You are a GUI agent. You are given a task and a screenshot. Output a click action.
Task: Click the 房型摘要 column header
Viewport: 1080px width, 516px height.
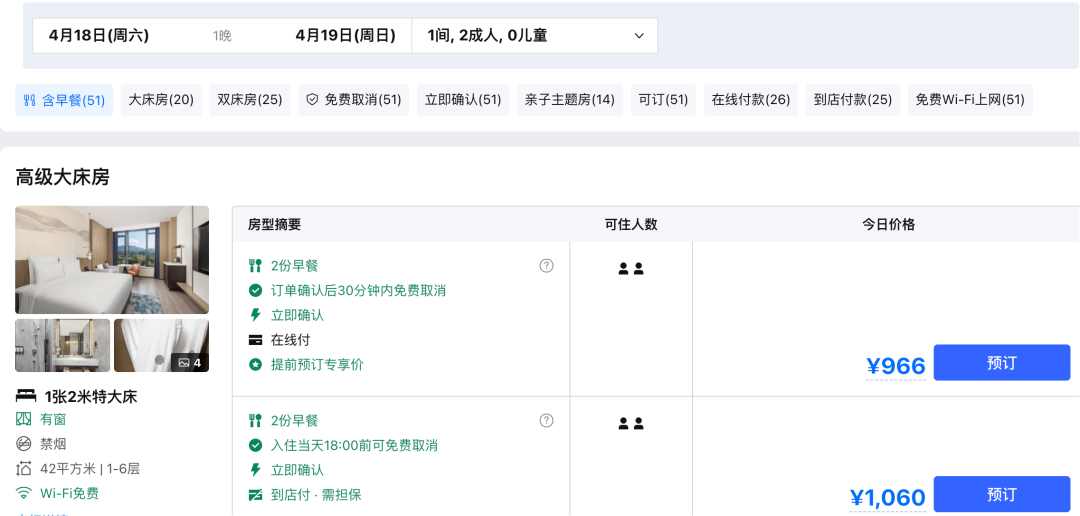(x=274, y=225)
